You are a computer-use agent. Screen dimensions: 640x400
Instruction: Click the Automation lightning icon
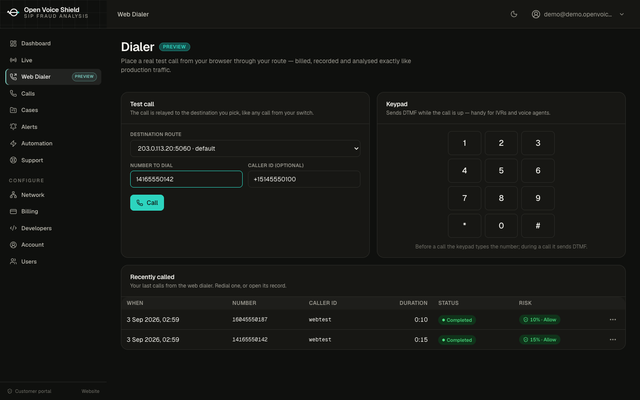(x=13, y=143)
